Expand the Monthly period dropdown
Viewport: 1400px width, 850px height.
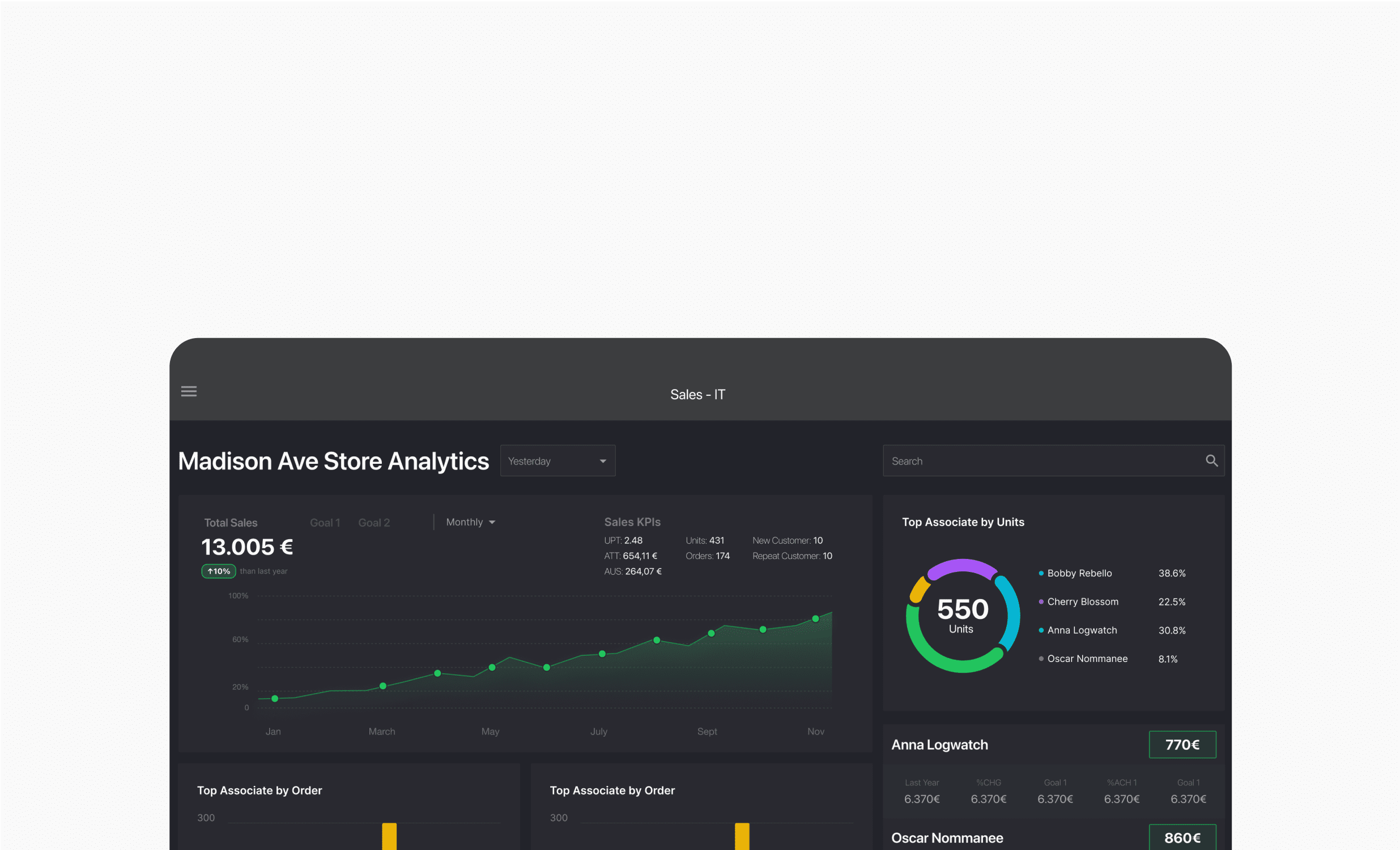470,522
